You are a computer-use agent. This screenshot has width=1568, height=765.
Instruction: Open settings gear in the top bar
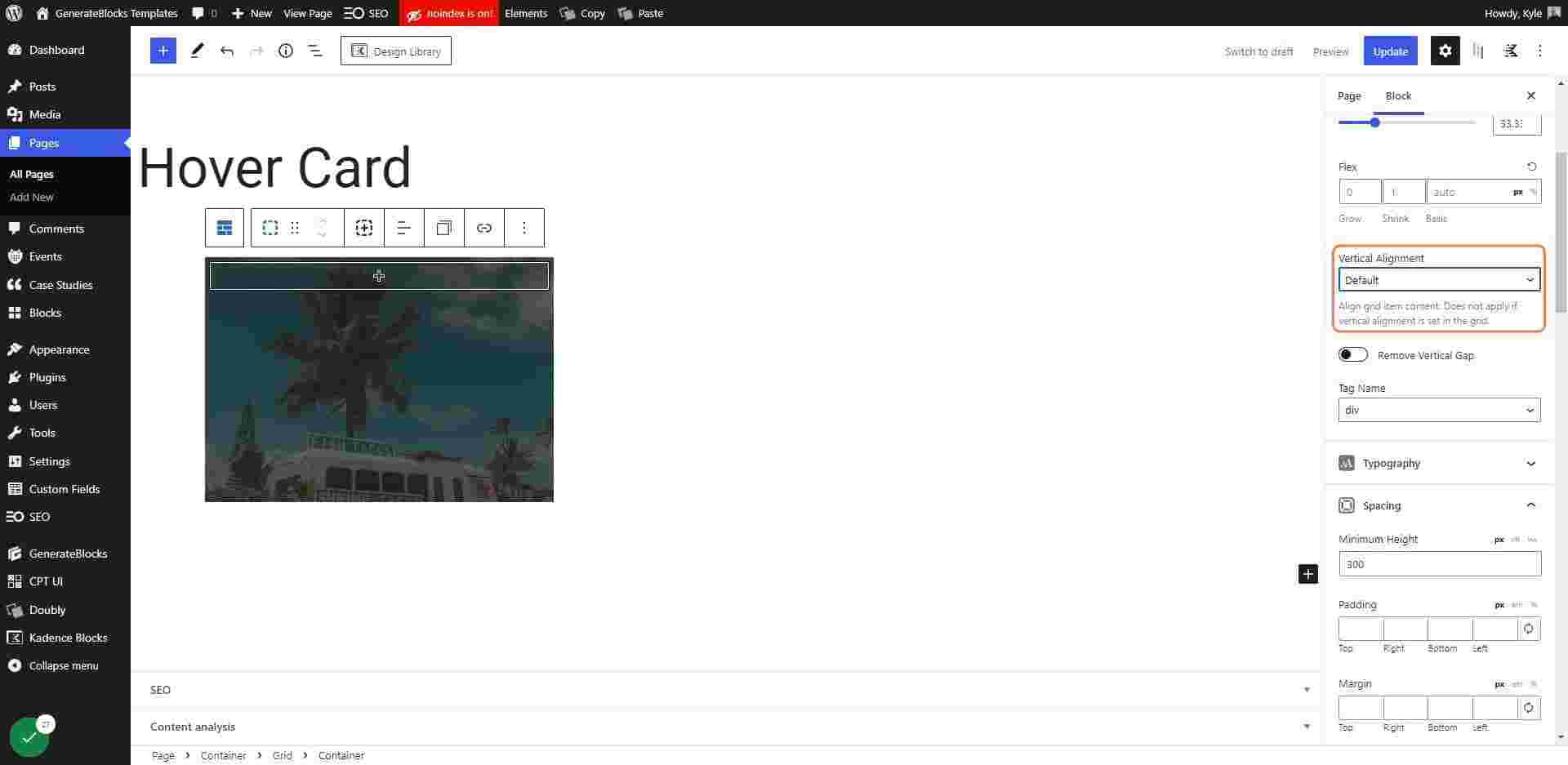pos(1445,51)
